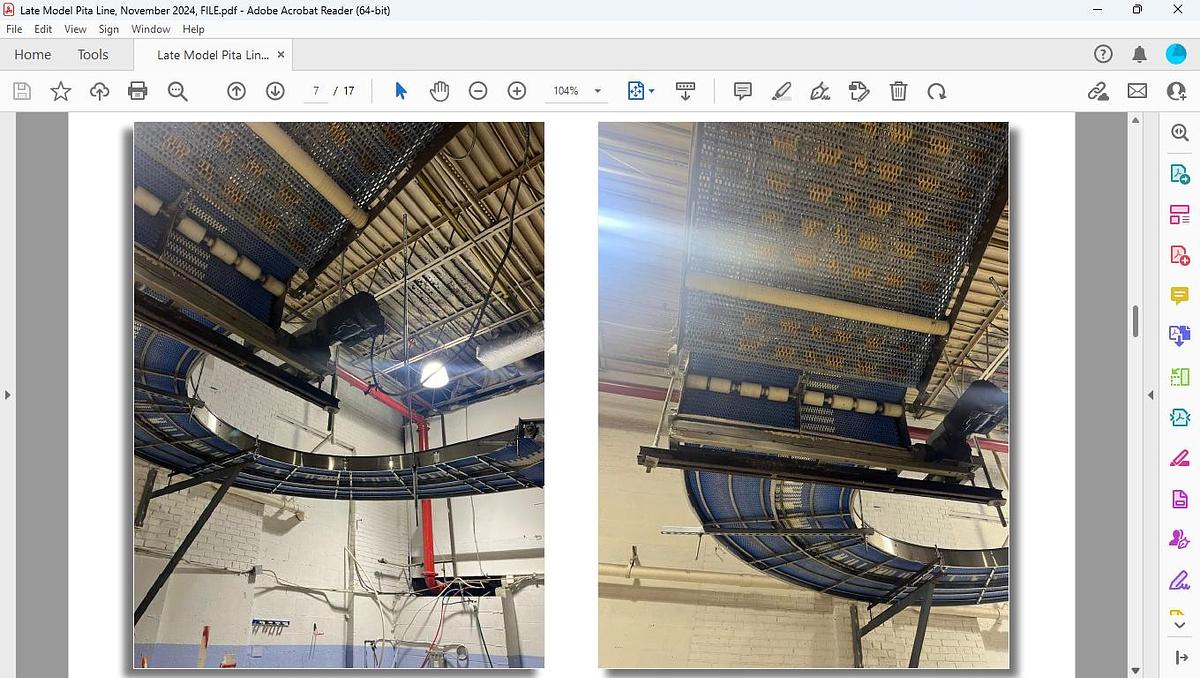
Task: Open Find with the magnifier icon
Action: [177, 90]
